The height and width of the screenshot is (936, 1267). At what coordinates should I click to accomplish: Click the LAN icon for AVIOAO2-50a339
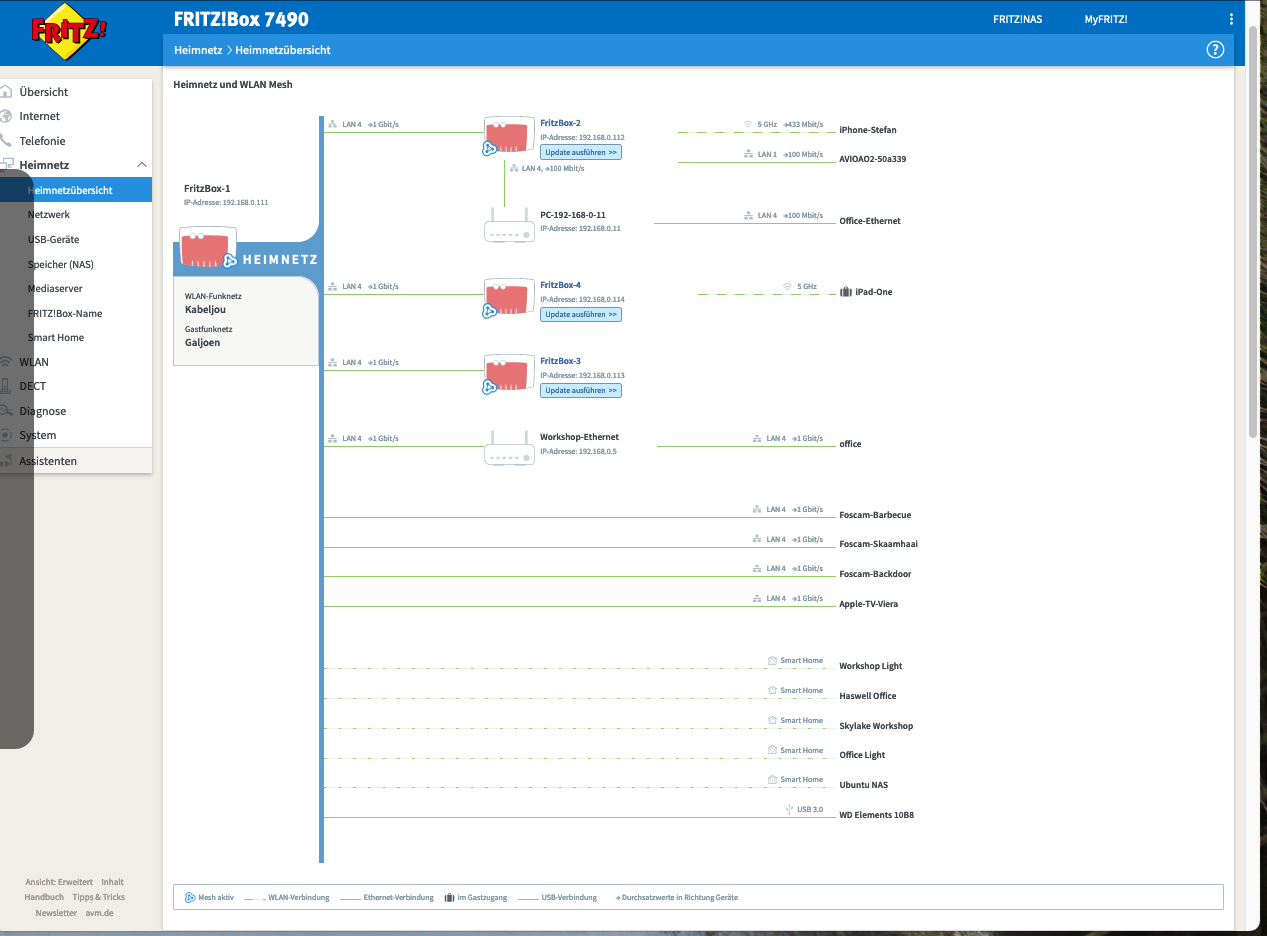[x=748, y=154]
